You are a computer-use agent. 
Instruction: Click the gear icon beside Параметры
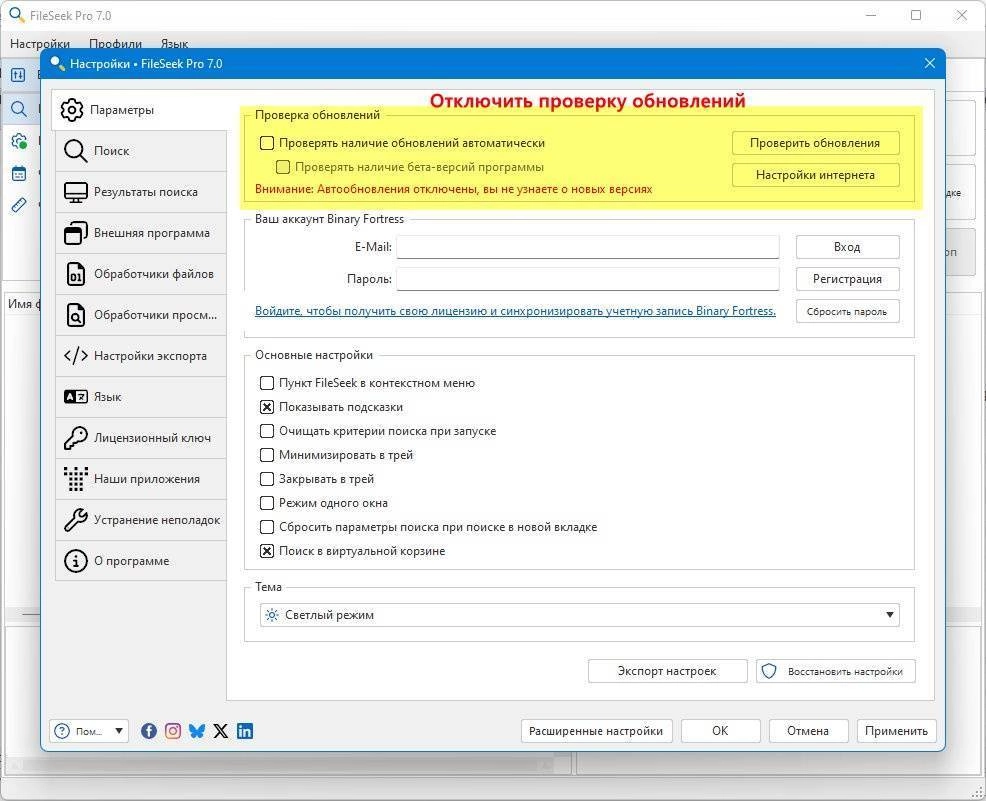pos(72,110)
